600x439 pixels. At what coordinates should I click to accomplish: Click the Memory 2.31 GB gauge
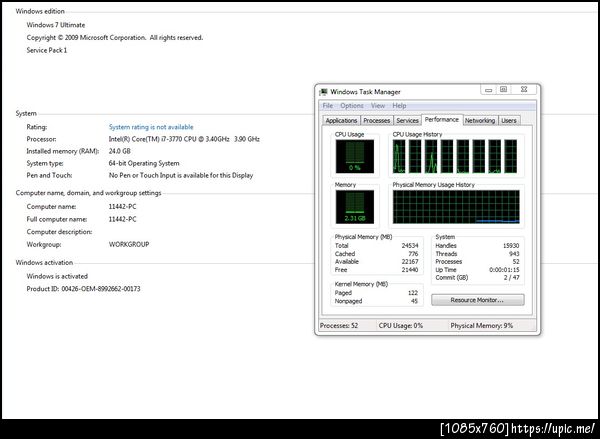pos(355,207)
